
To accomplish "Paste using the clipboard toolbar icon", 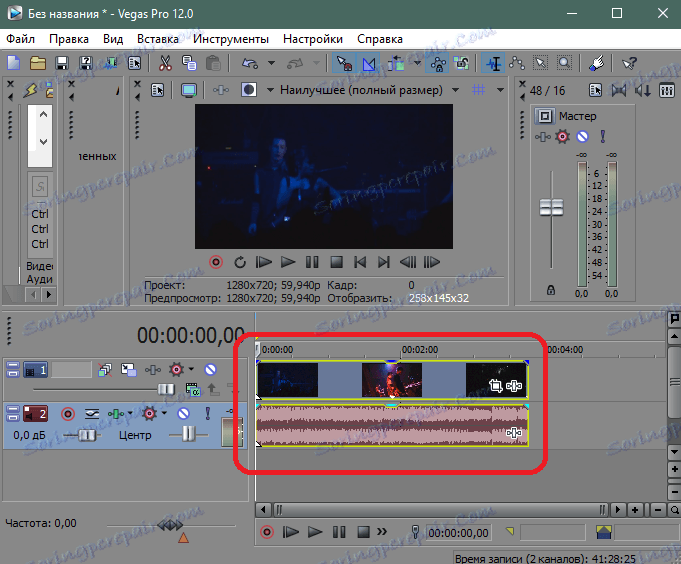I will pos(213,63).
